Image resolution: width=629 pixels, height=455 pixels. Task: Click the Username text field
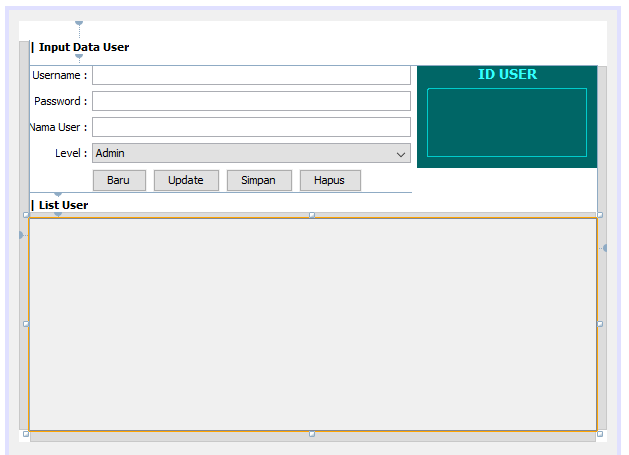coord(251,75)
